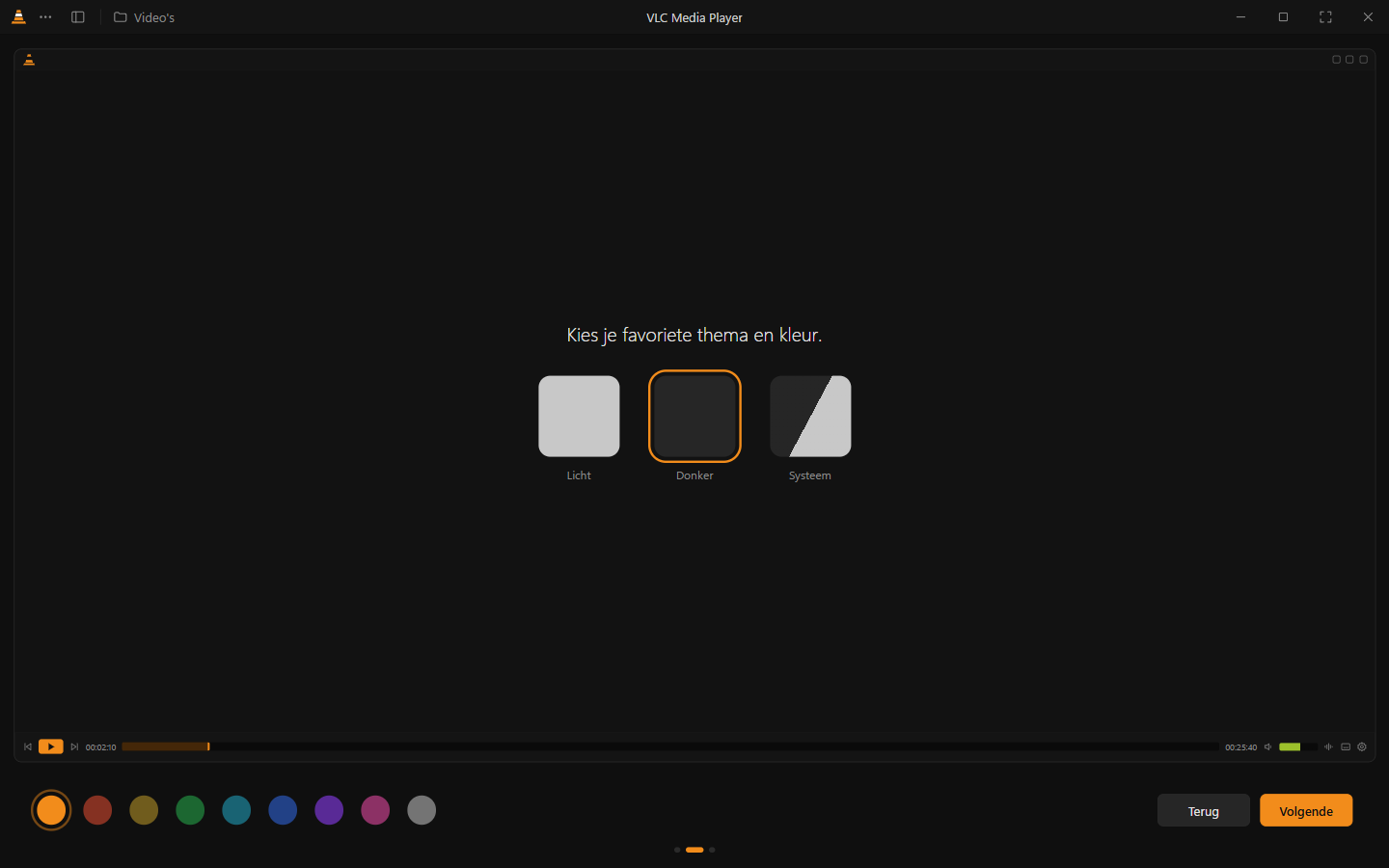Pick the gray accent color
The image size is (1389, 868).
(x=422, y=810)
